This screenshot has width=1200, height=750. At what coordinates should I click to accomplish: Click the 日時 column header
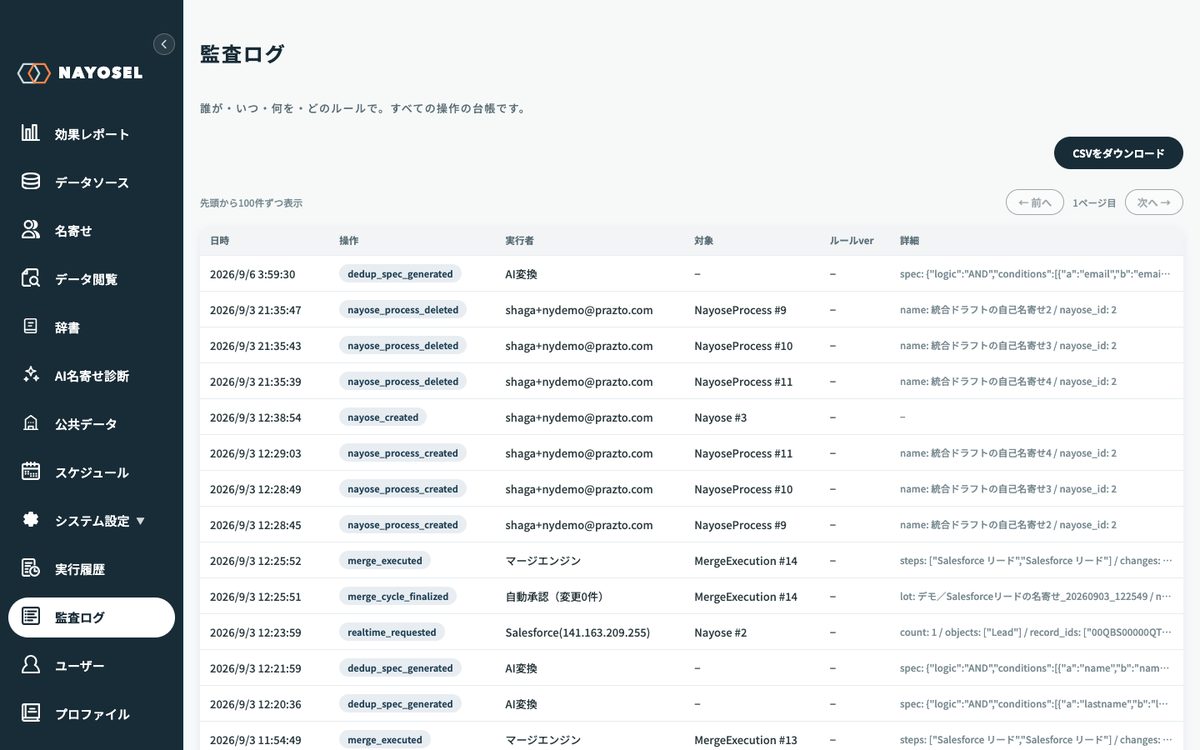click(219, 241)
